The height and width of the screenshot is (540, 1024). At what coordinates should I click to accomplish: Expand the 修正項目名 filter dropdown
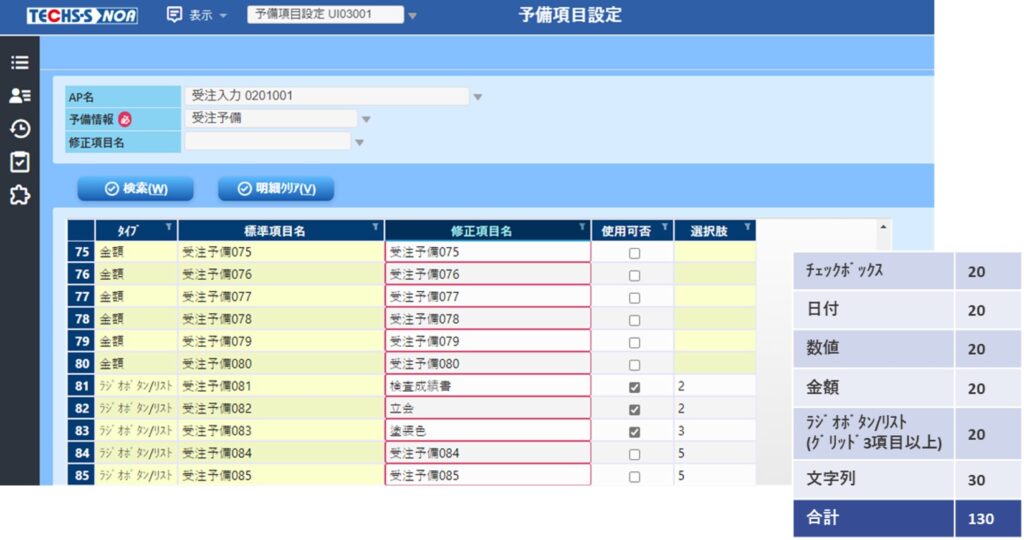pyautogui.click(x=359, y=142)
